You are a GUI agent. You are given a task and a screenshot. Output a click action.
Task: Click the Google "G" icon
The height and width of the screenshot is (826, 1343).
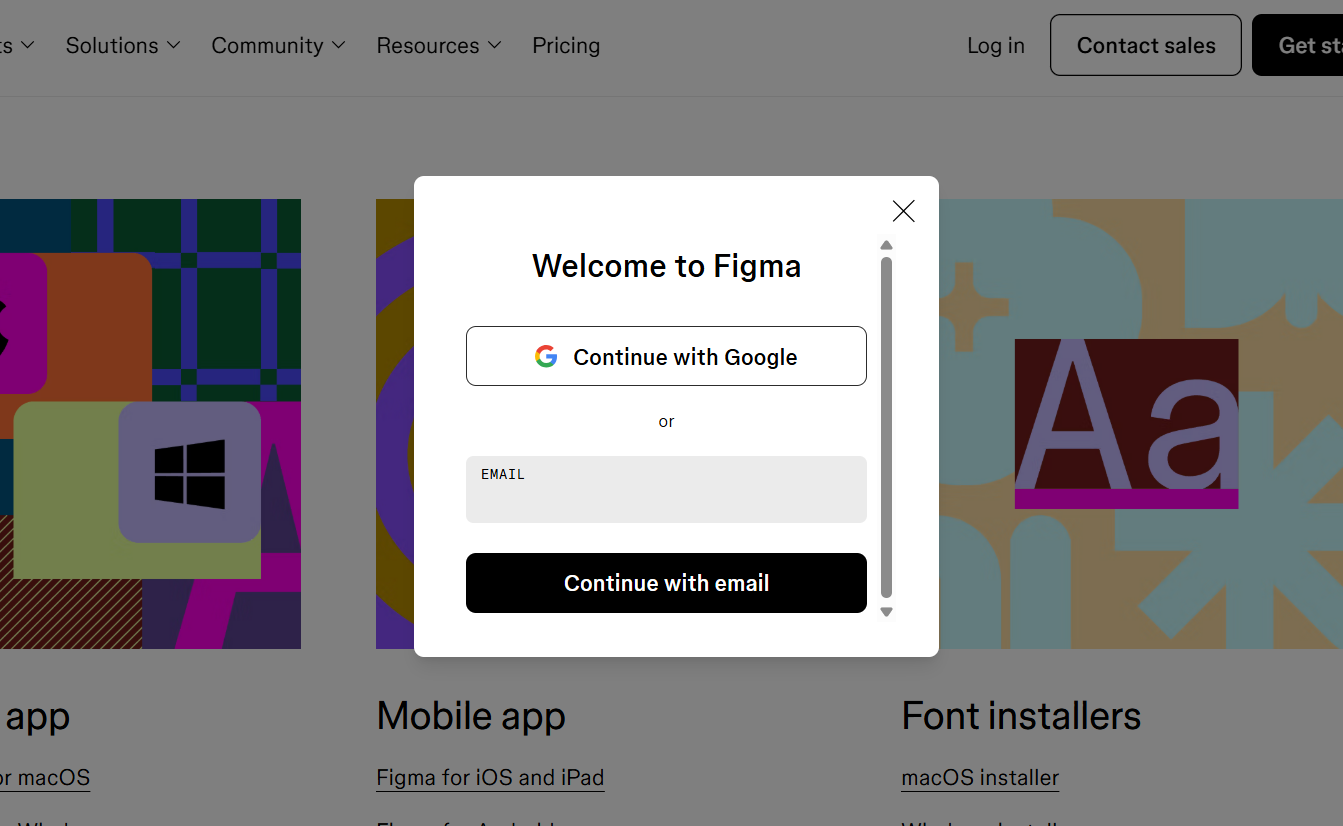[546, 356]
